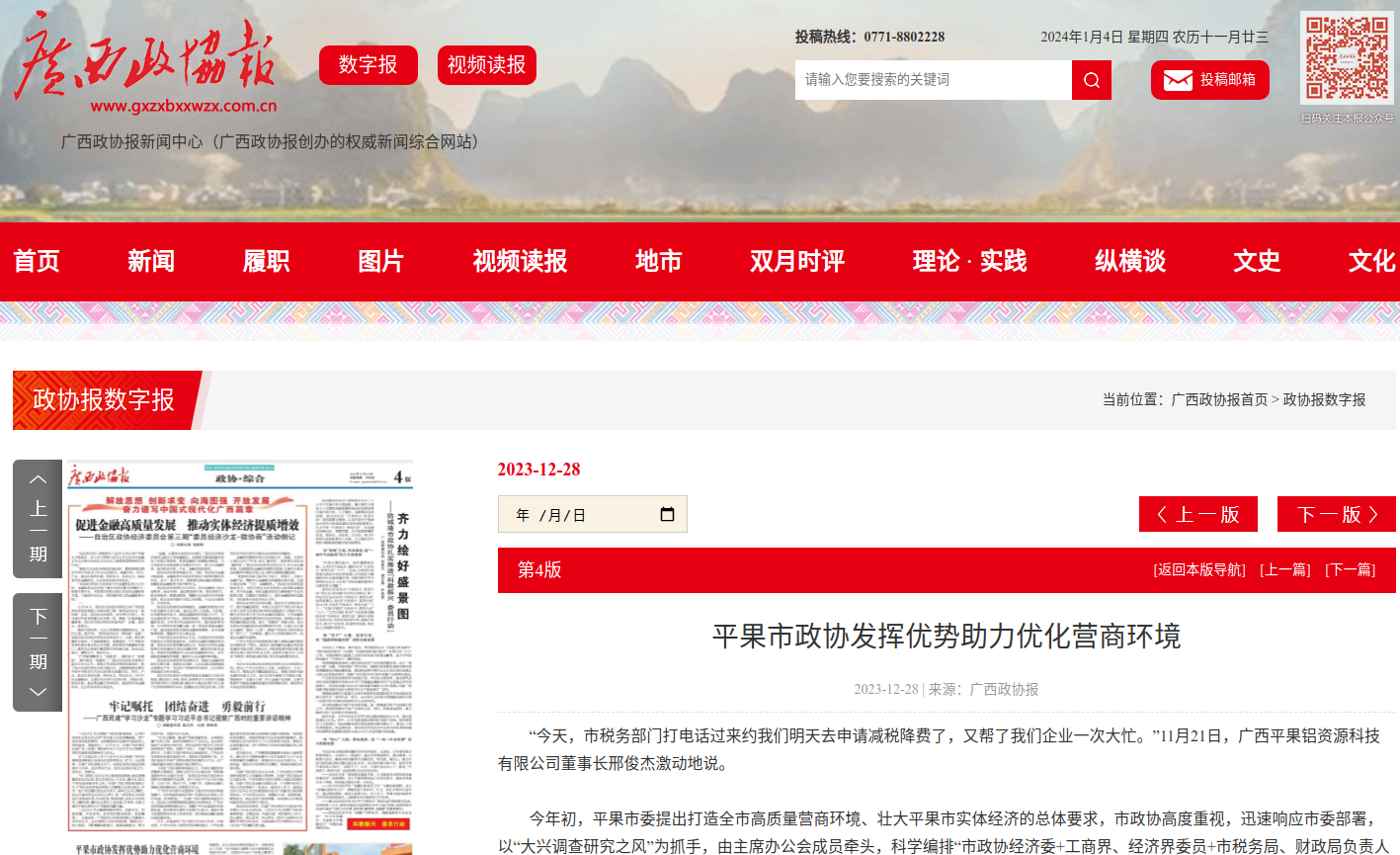The width and height of the screenshot is (1400, 855).
Task: Go to next issue with 下一期 arrow
Action: (x=38, y=651)
